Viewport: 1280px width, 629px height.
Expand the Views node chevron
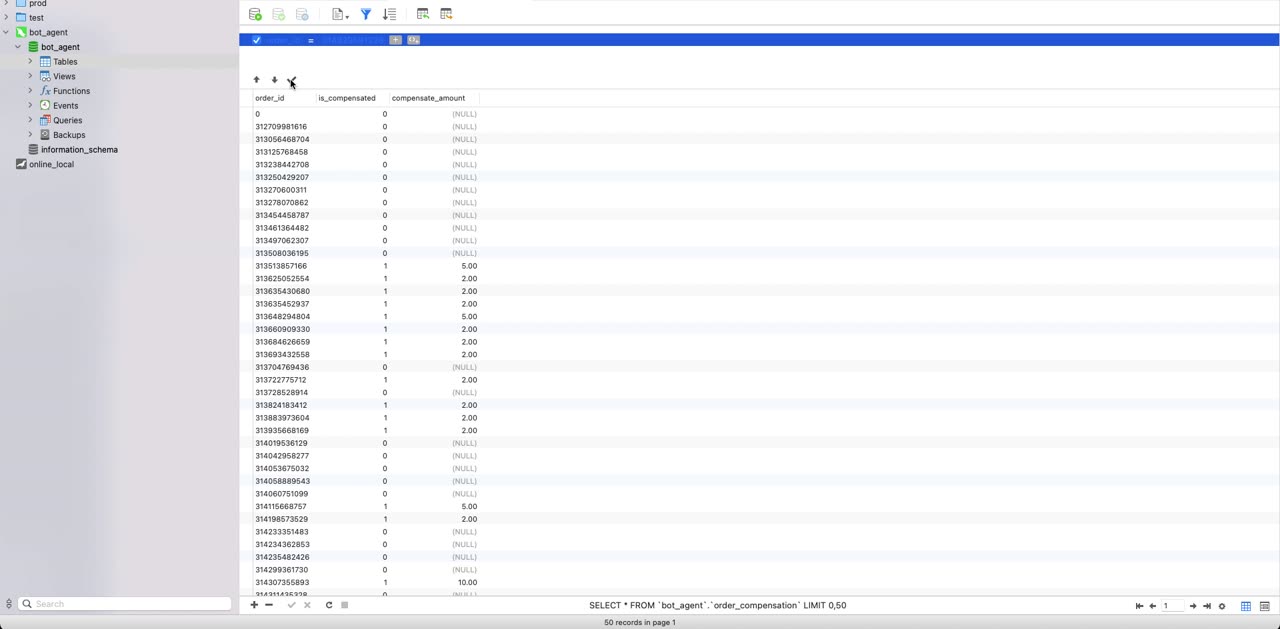click(x=30, y=76)
